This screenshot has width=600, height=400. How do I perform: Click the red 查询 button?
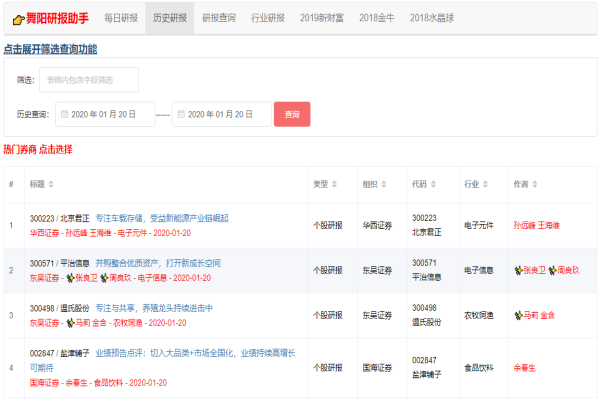click(x=292, y=114)
